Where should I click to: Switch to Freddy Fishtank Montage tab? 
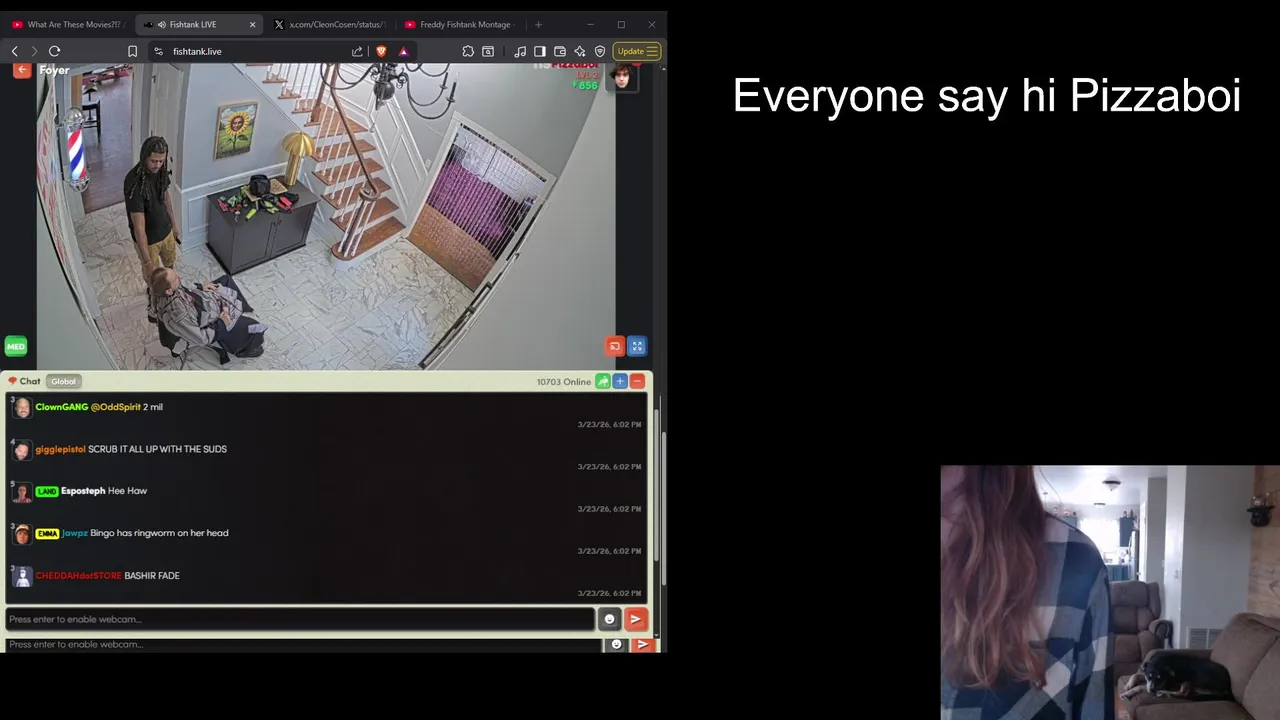460,24
